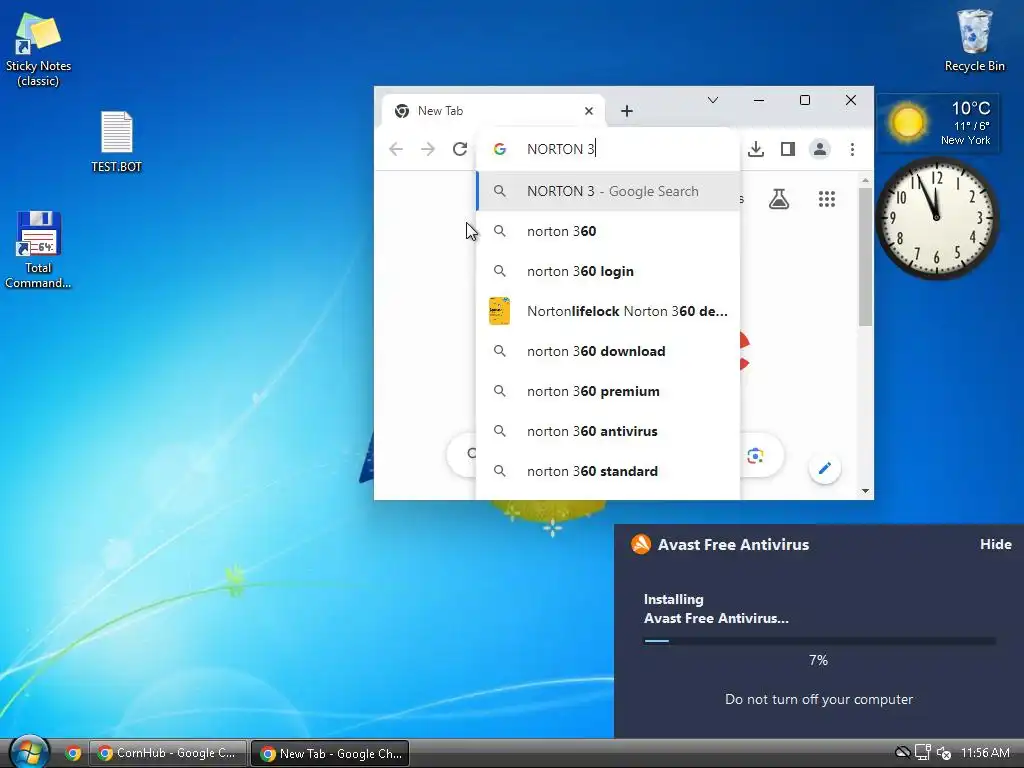Open the taskbar clock showing 11:56 AM

[985, 753]
